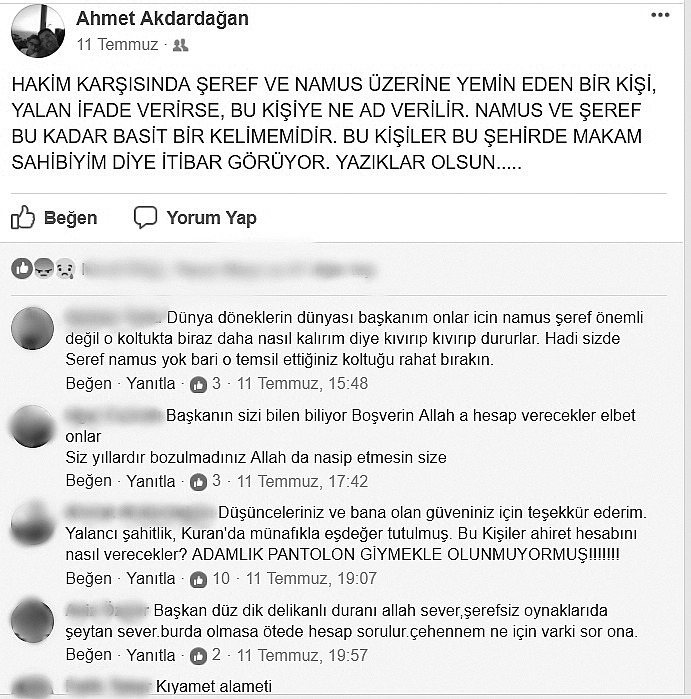691x699 pixels.
Task: Click the blurred names of people who reacted
Action: click(x=228, y=270)
